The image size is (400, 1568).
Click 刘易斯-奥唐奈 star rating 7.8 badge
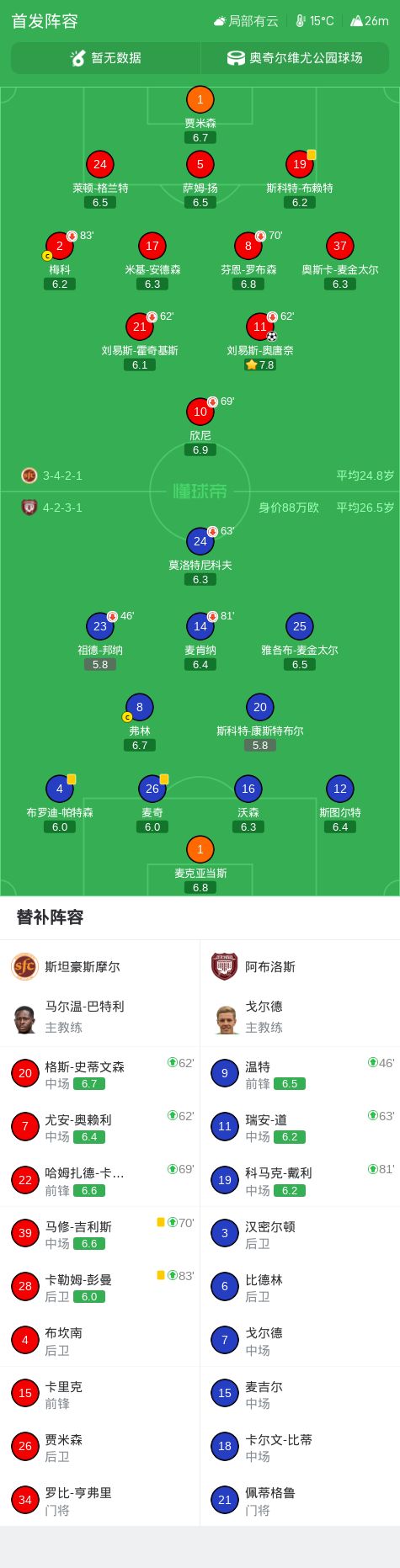(260, 365)
